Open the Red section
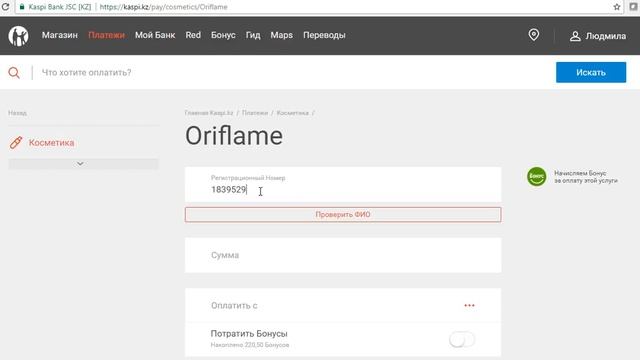 click(x=193, y=35)
